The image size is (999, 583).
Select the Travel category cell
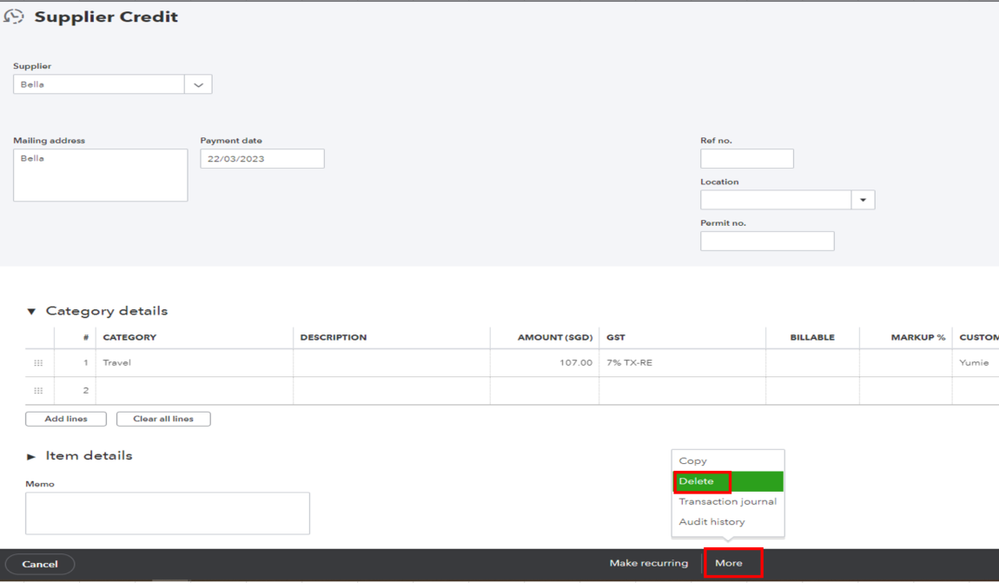[x=194, y=363]
